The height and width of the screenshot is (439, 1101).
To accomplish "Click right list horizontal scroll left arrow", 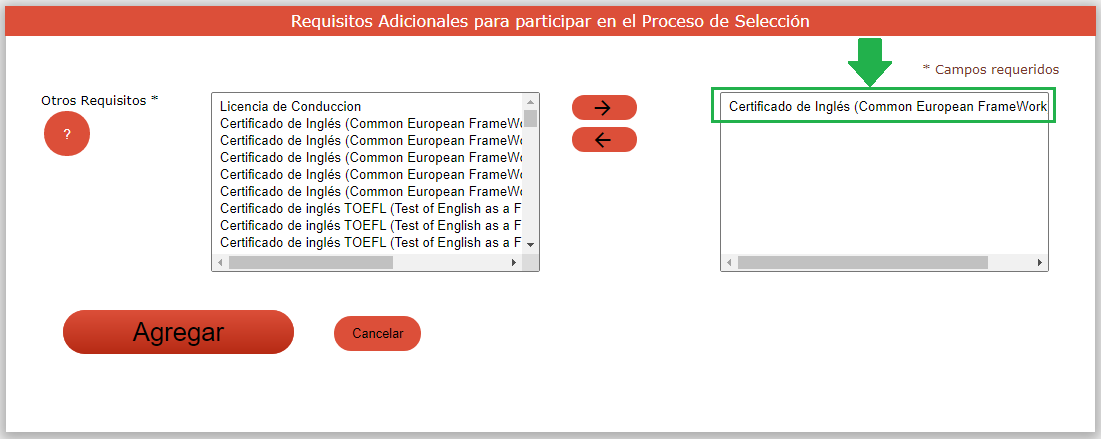I will click(x=729, y=262).
